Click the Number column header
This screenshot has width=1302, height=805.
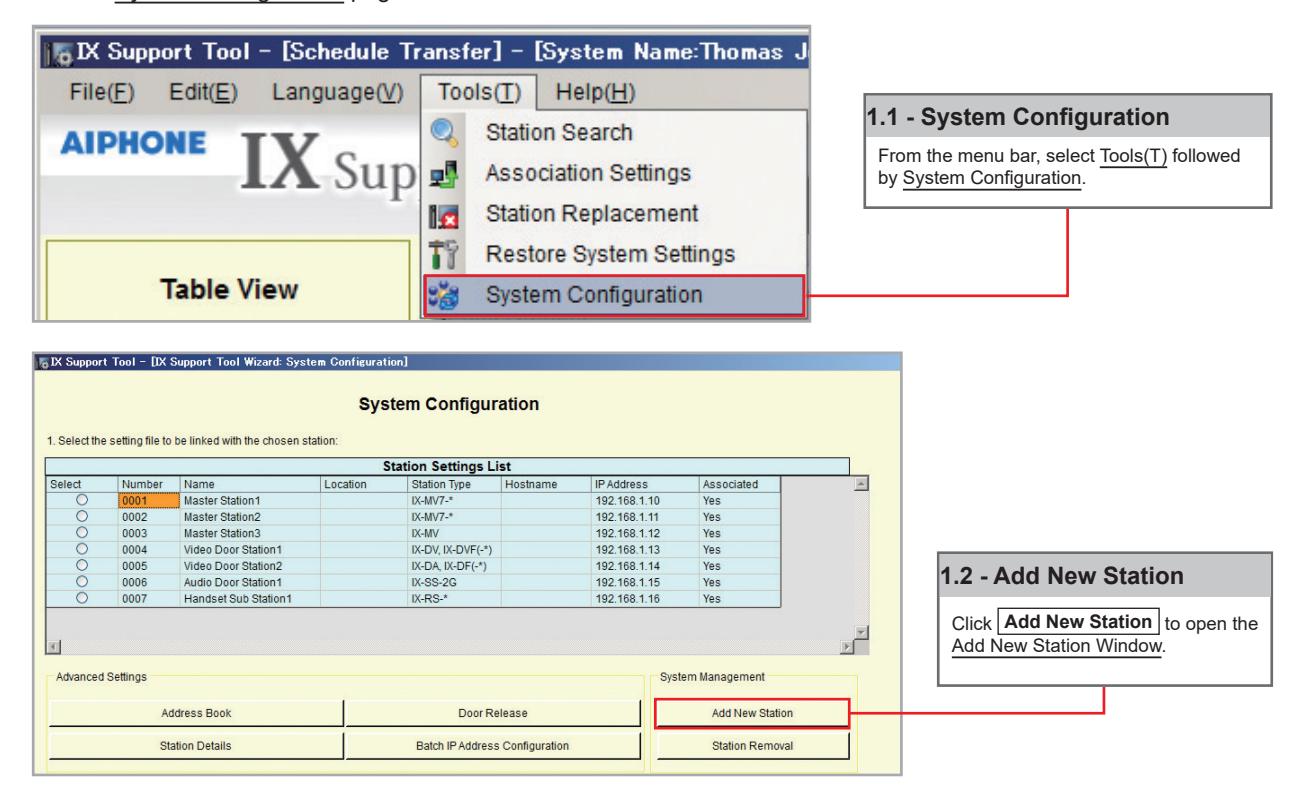click(x=149, y=484)
